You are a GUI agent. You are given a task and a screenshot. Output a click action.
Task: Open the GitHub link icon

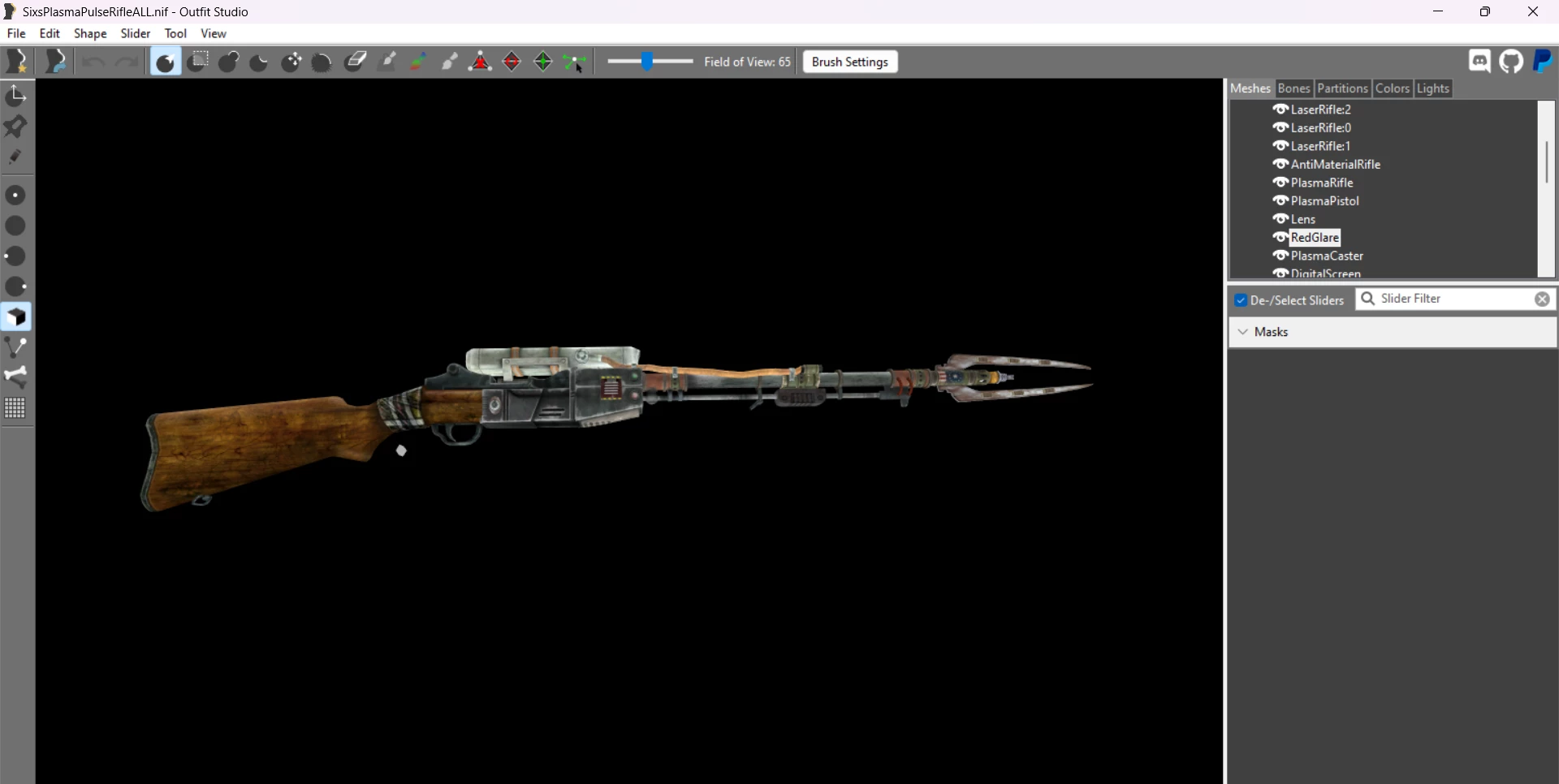point(1511,62)
